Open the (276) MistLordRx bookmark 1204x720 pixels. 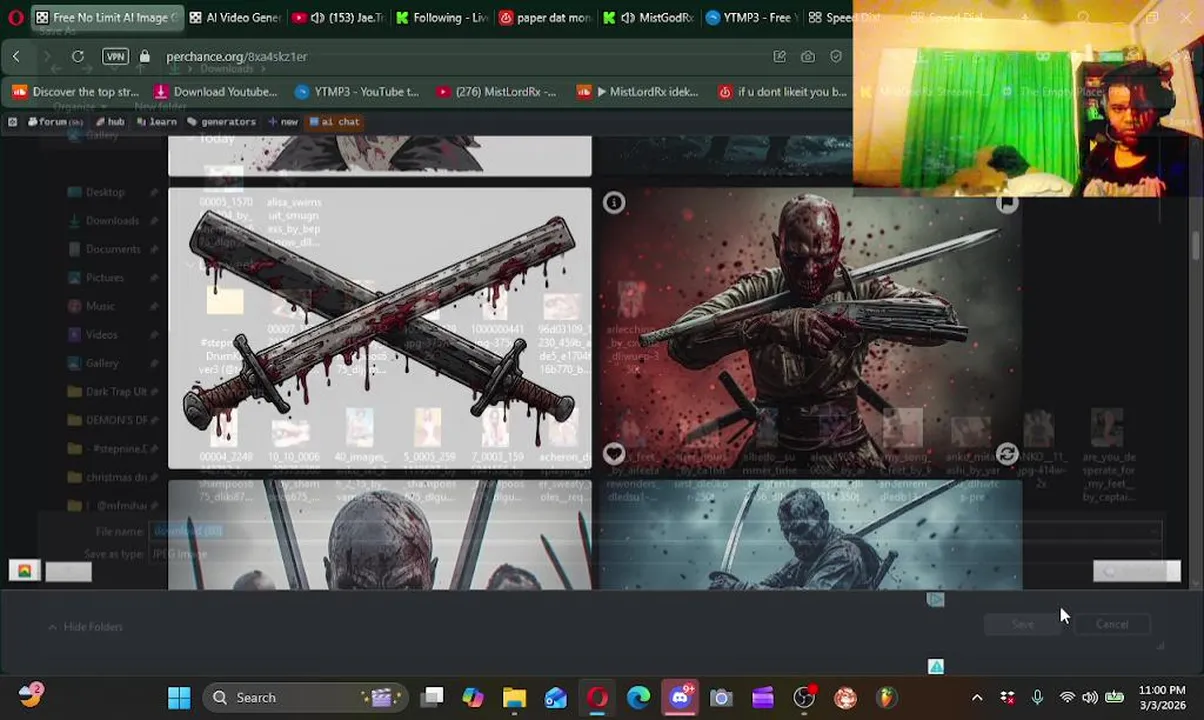click(496, 92)
